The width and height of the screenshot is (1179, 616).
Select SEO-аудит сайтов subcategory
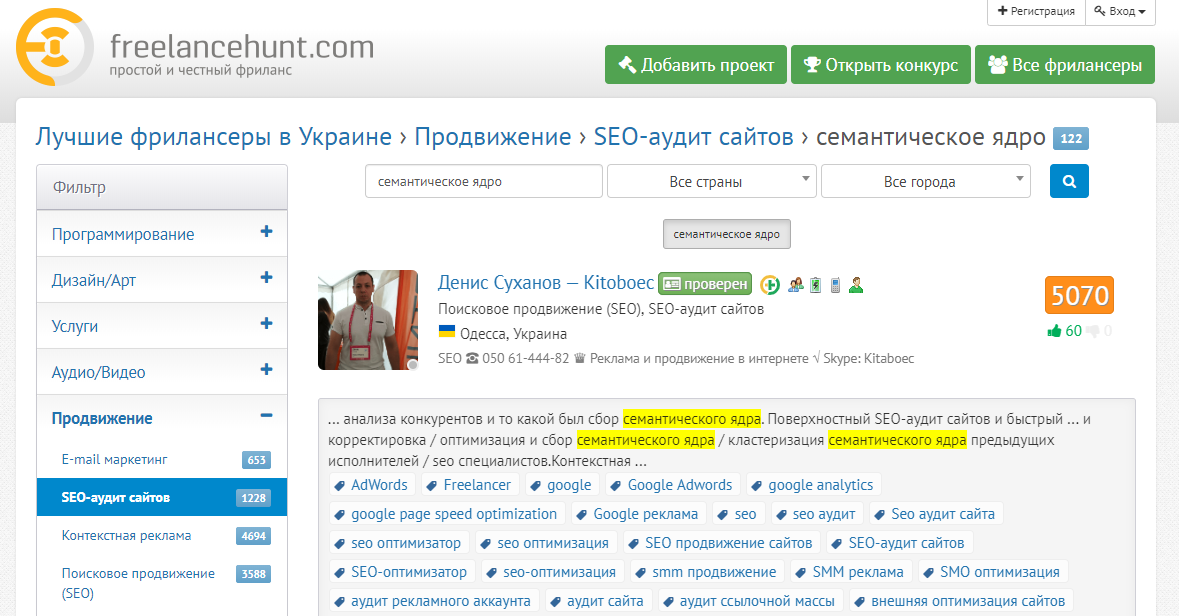click(162, 497)
